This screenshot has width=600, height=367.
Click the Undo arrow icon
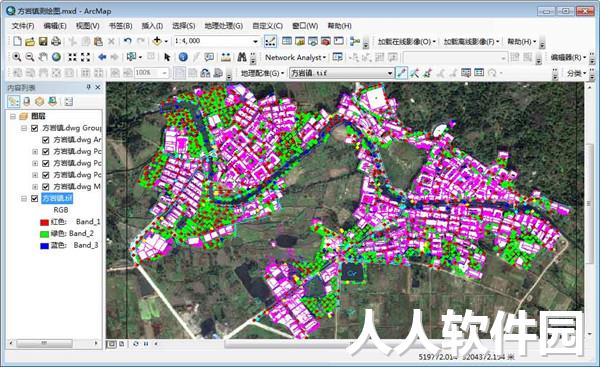(x=127, y=41)
